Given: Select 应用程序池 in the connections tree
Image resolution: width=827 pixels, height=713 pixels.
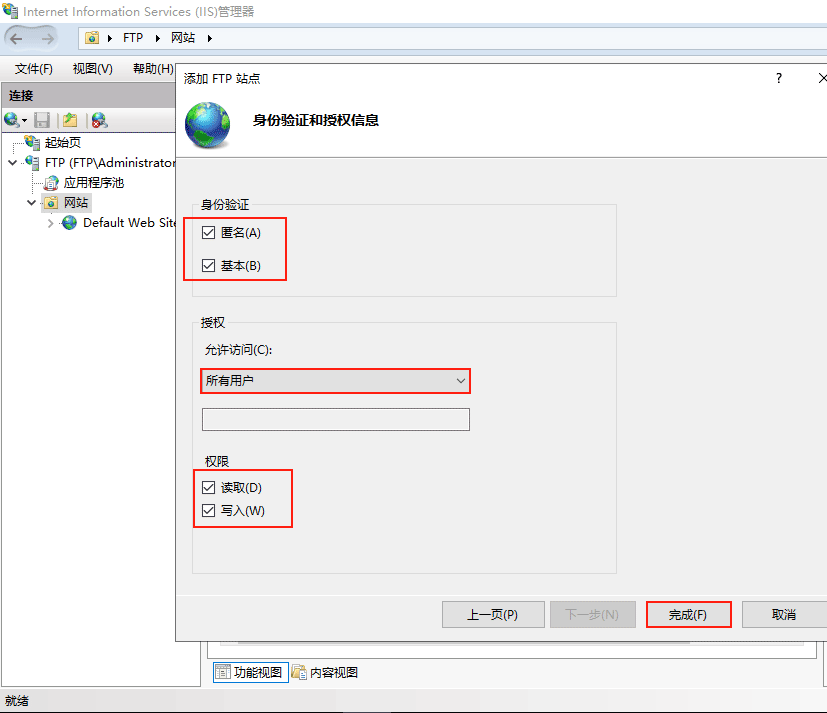Looking at the screenshot, I should point(94,183).
